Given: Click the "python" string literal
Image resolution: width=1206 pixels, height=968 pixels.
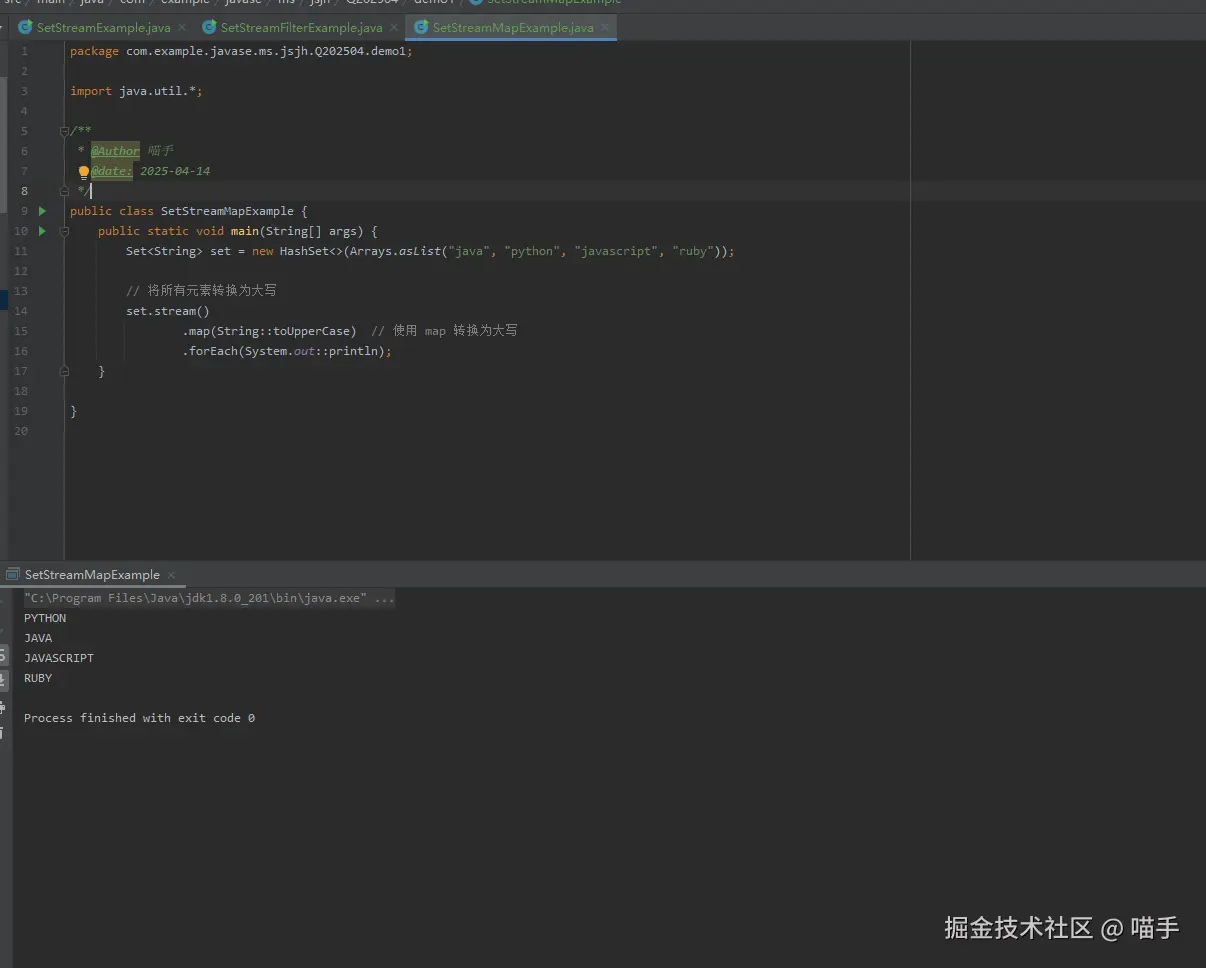Looking at the screenshot, I should tap(532, 251).
